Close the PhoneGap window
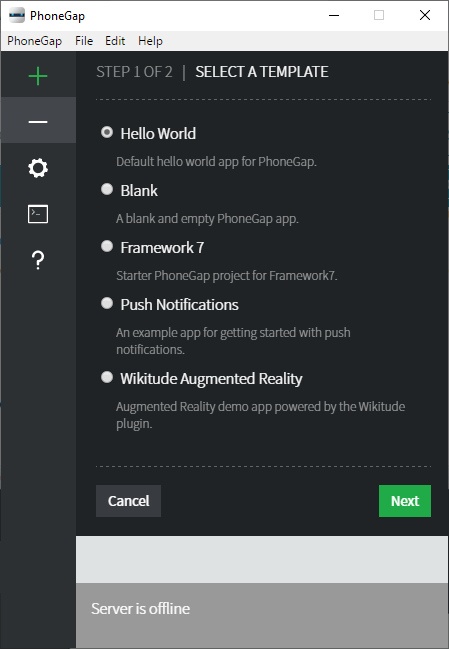449x649 pixels. 425,15
